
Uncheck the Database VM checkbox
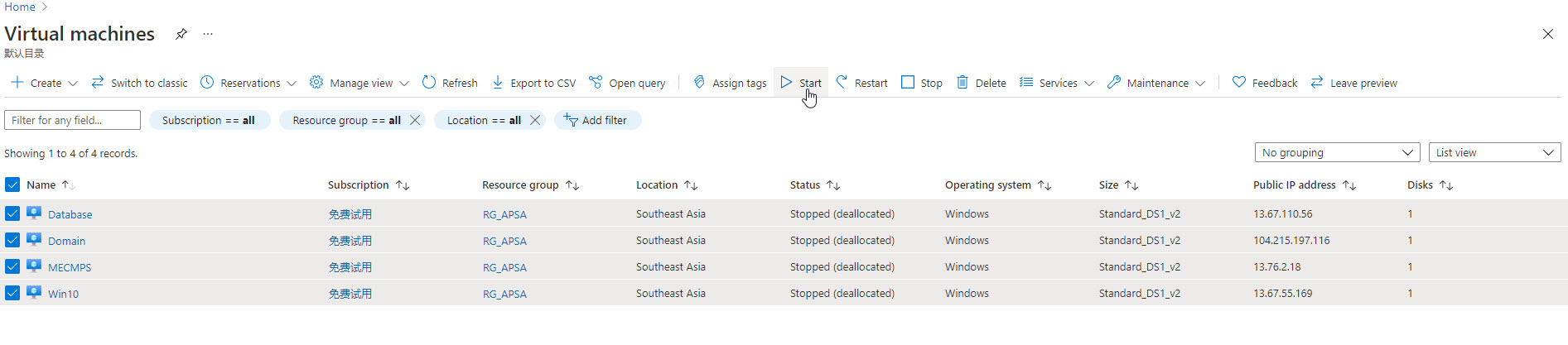click(12, 213)
